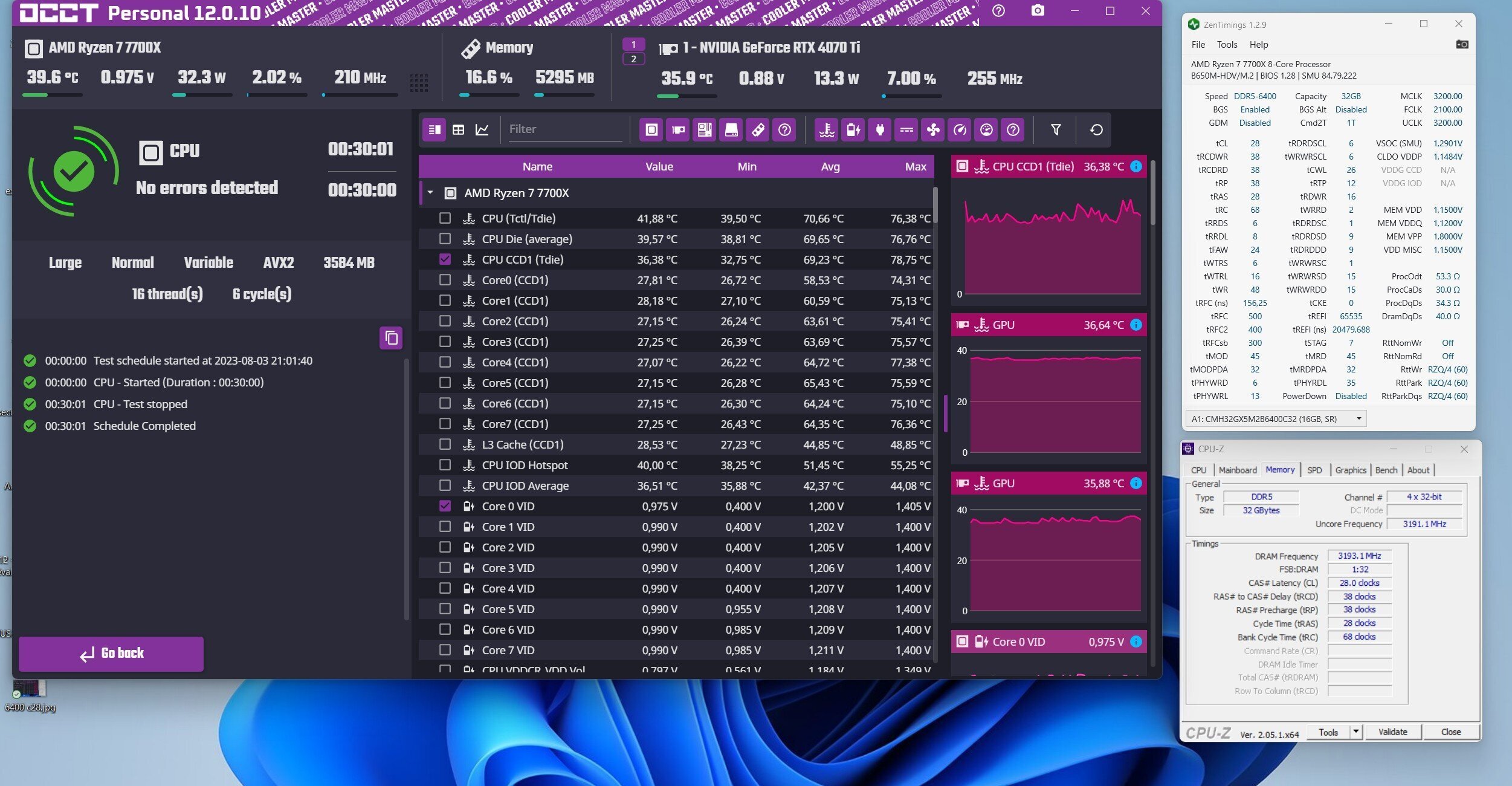Check the CPU Die (average) checkbox
Viewport: 1512px width, 786px height.
(445, 238)
